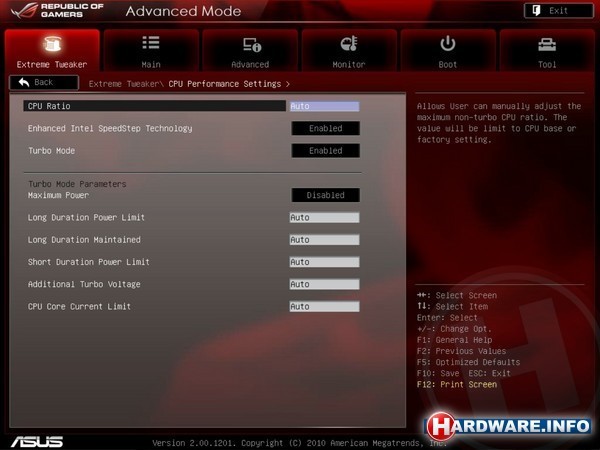Click Long Duration Maintained Auto field

(x=324, y=240)
